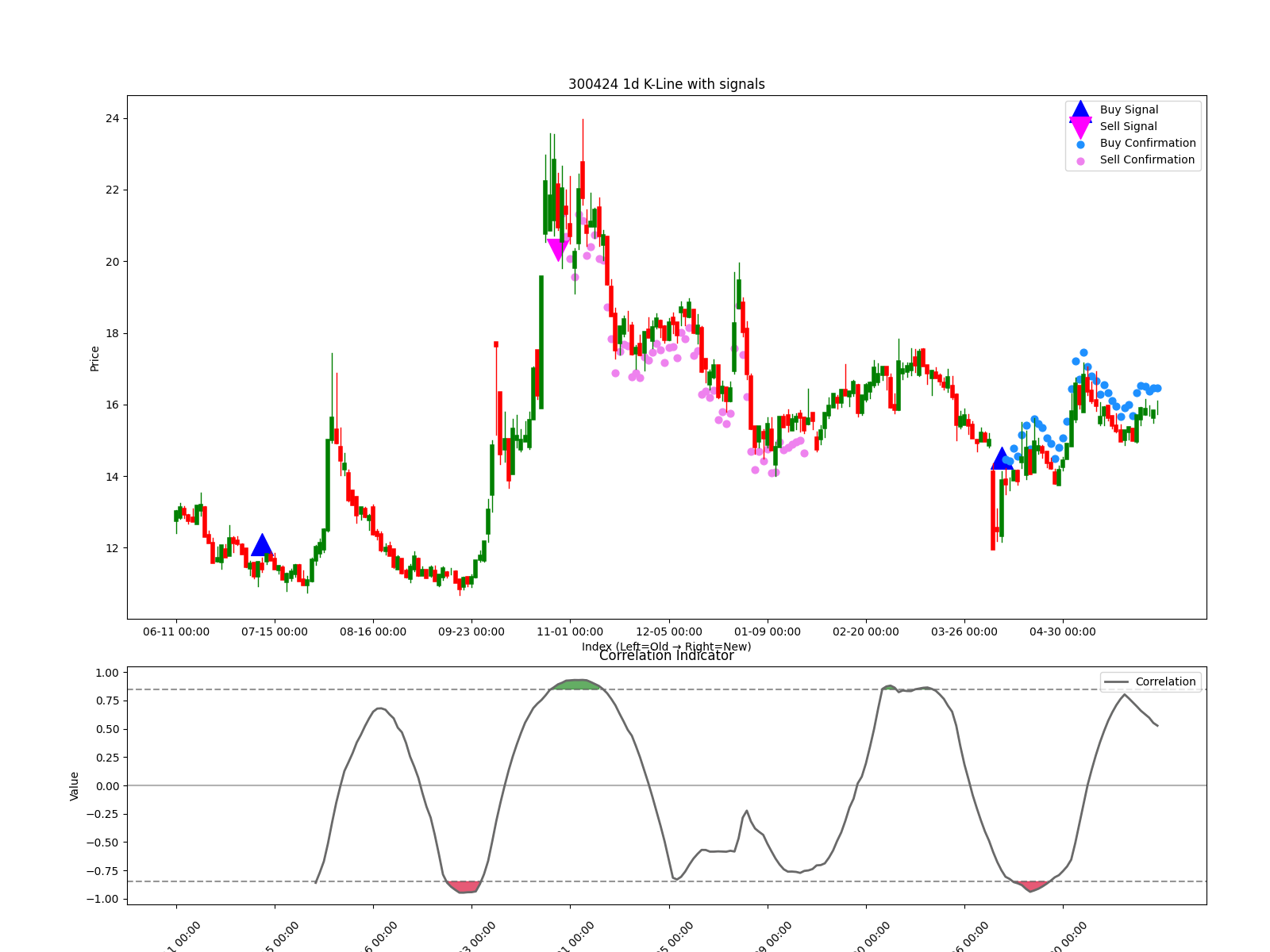The width and height of the screenshot is (1270, 952).
Task: Click the gray Correlation line sample in legend
Action: [x=1116, y=682]
